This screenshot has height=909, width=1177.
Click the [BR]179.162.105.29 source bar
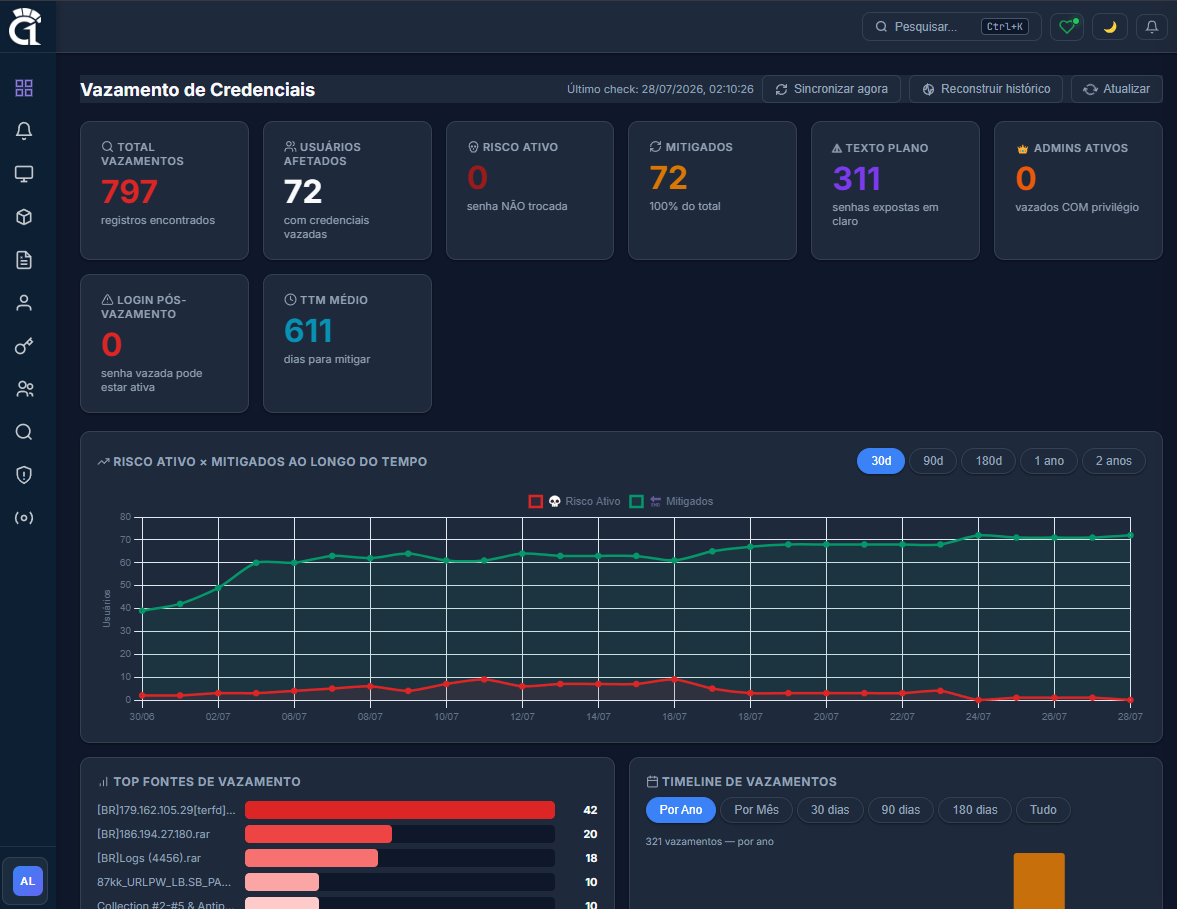(x=399, y=810)
